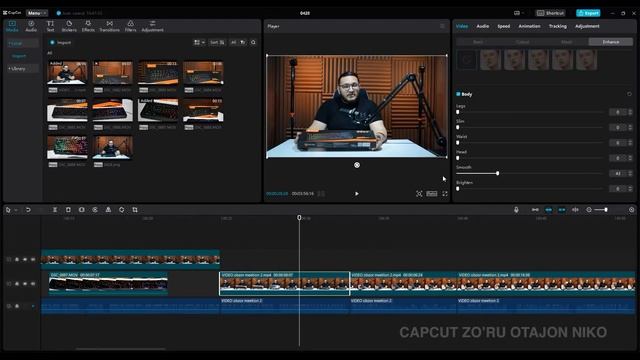Open the All filter dropdown

[238, 42]
